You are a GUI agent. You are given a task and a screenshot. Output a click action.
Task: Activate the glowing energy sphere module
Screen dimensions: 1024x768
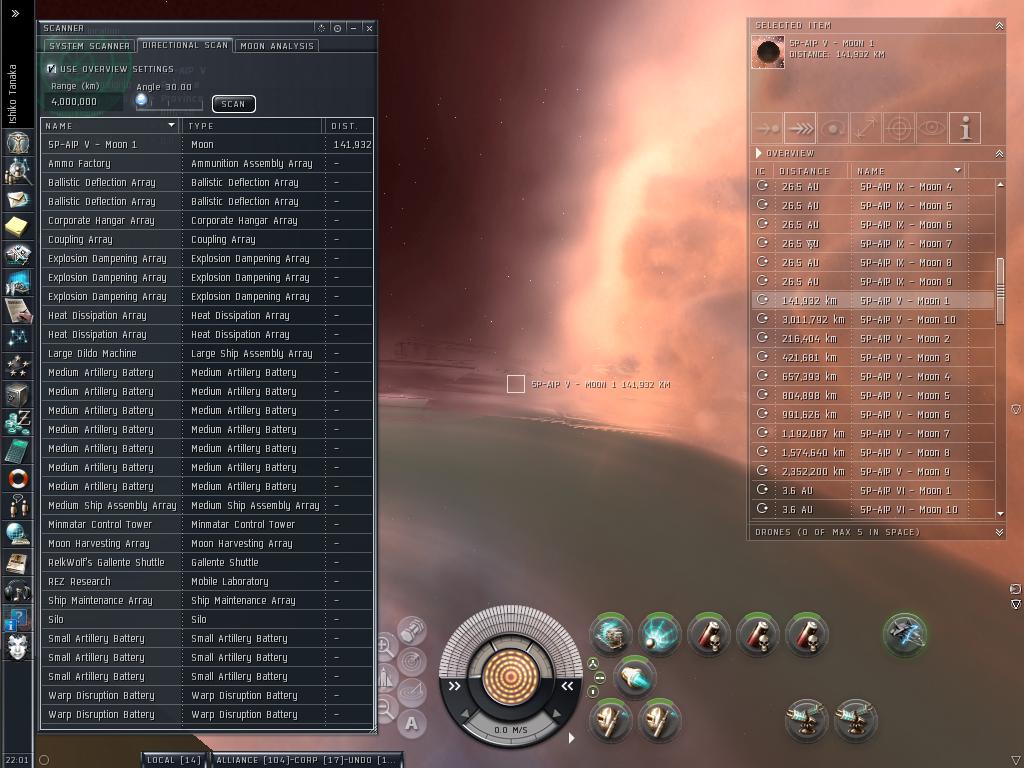pos(660,633)
